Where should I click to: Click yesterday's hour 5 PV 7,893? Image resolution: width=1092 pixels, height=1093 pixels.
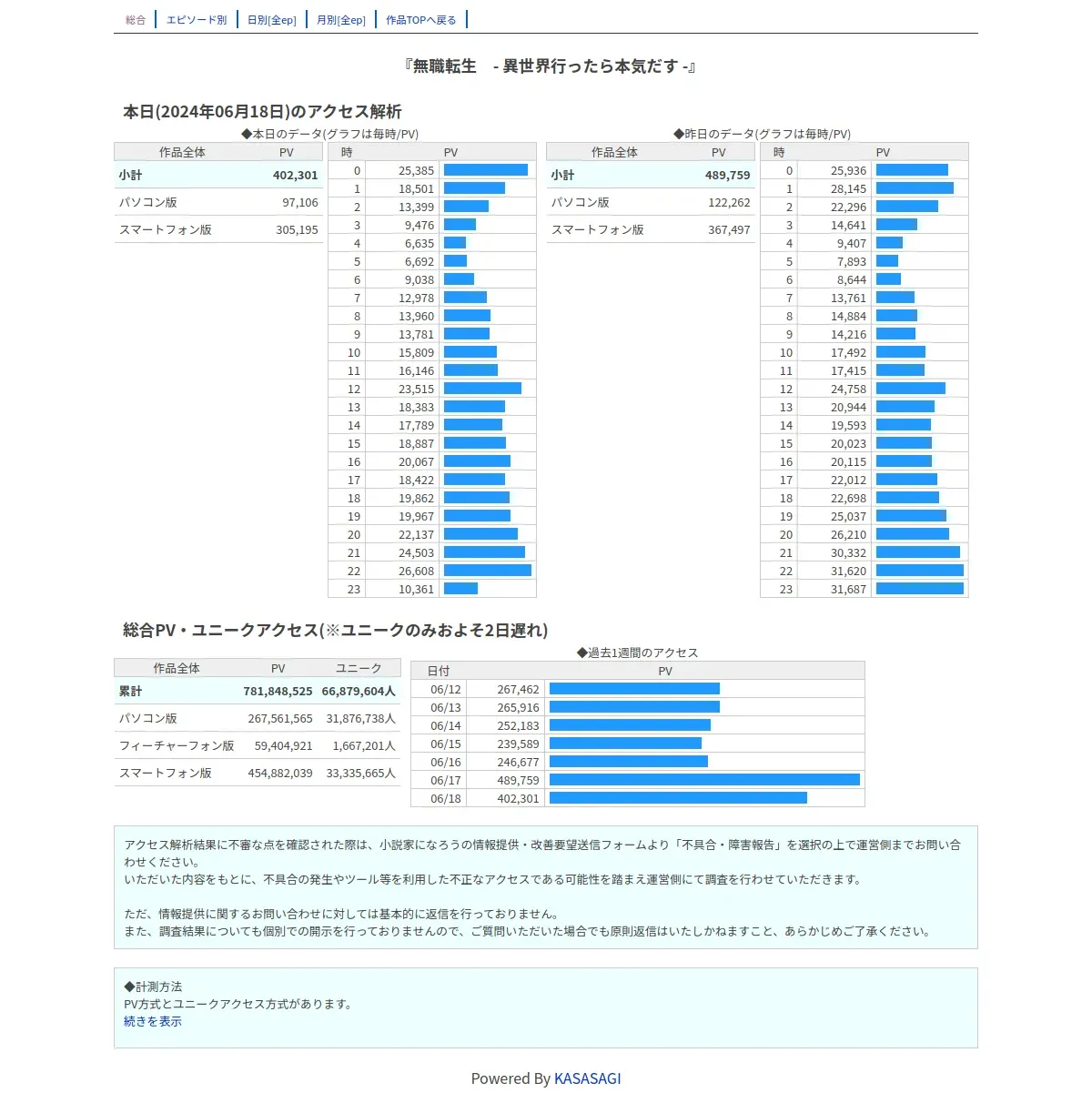tap(852, 261)
